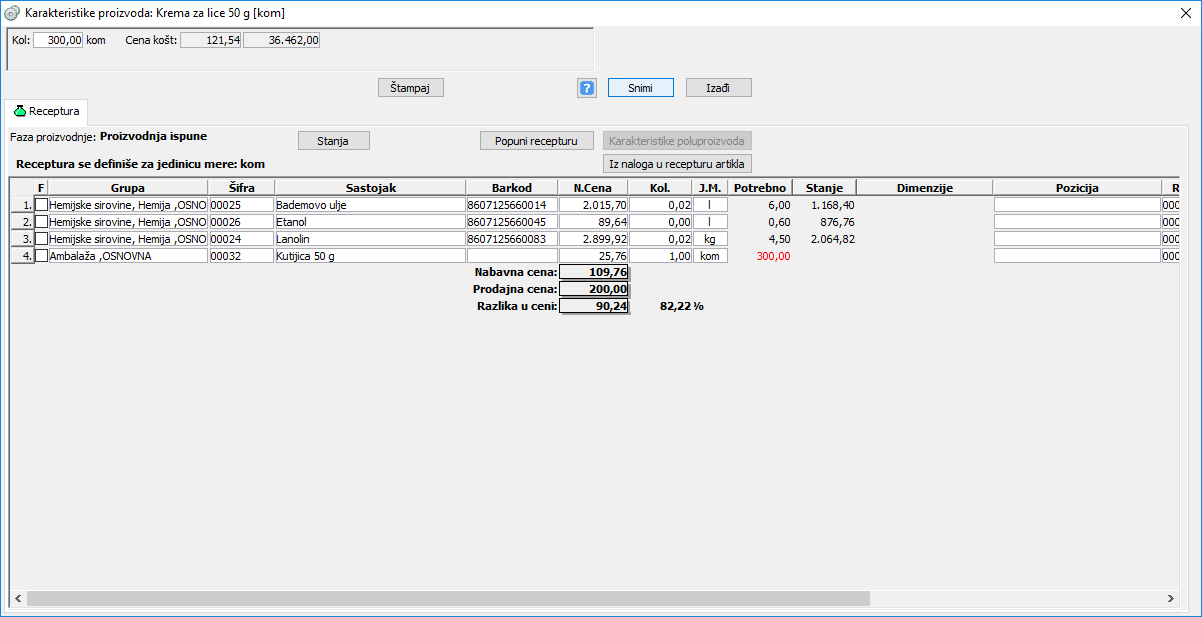The width and height of the screenshot is (1202, 617).
Task: Click the Šifra column header
Action: coord(241,187)
